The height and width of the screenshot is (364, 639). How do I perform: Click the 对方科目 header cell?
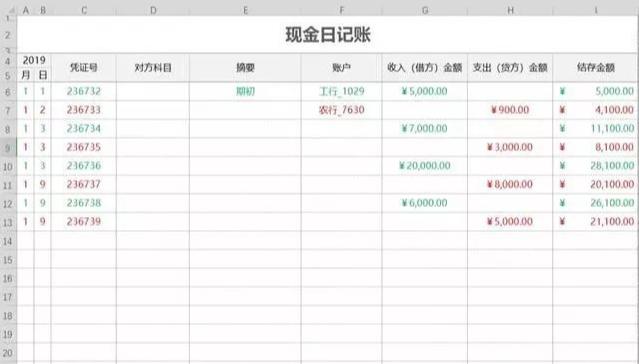[153, 68]
